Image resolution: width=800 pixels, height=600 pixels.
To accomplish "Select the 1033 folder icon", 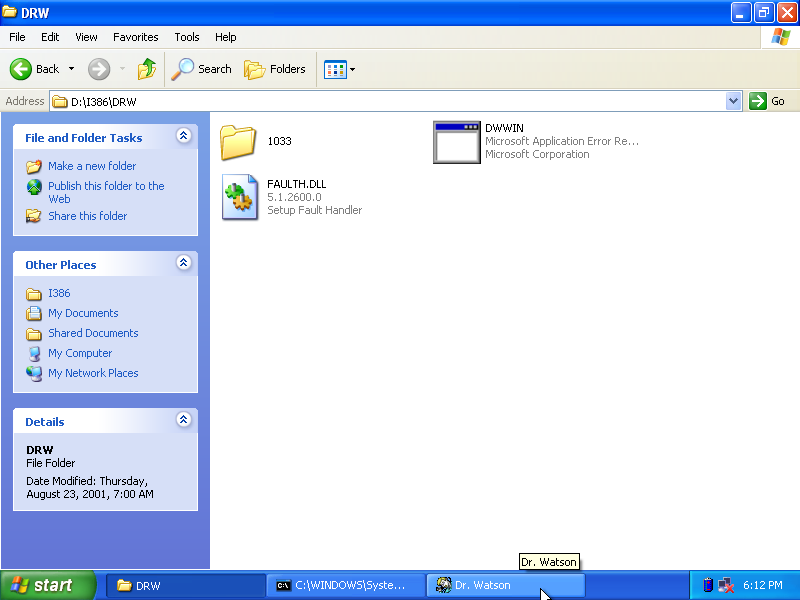I will [x=238, y=142].
